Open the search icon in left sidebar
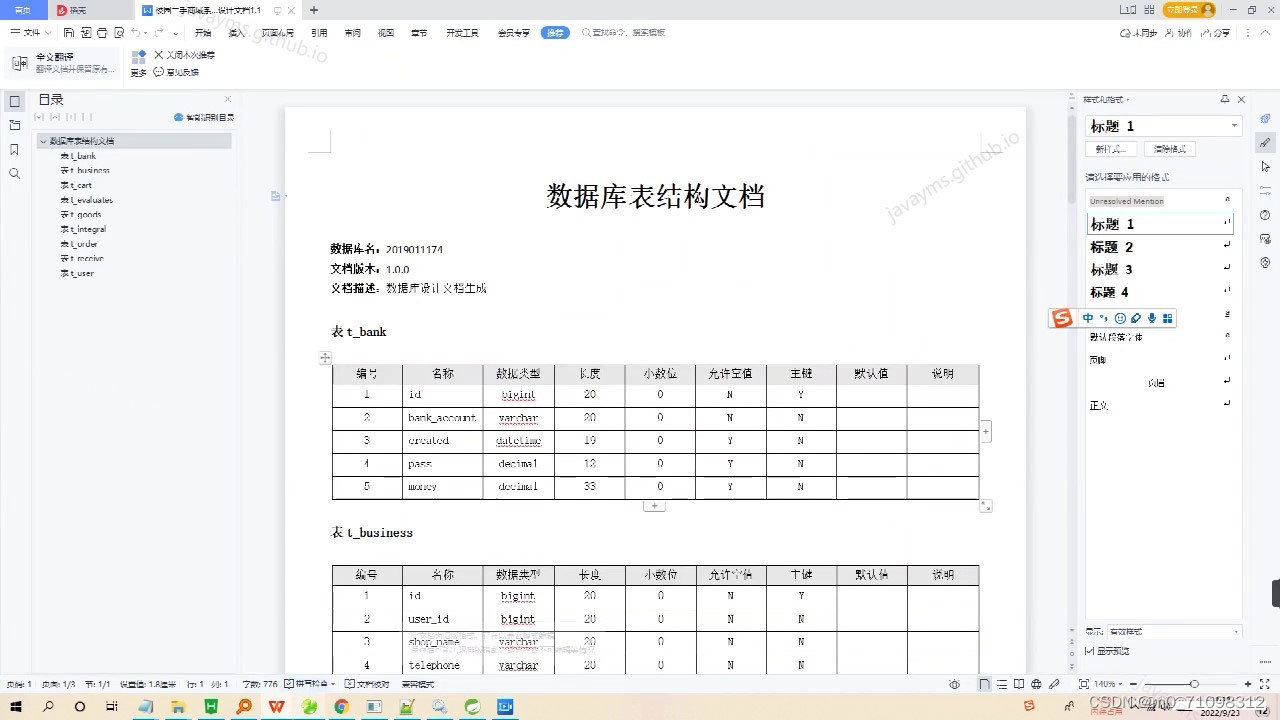The height and width of the screenshot is (720, 1280). [x=15, y=173]
